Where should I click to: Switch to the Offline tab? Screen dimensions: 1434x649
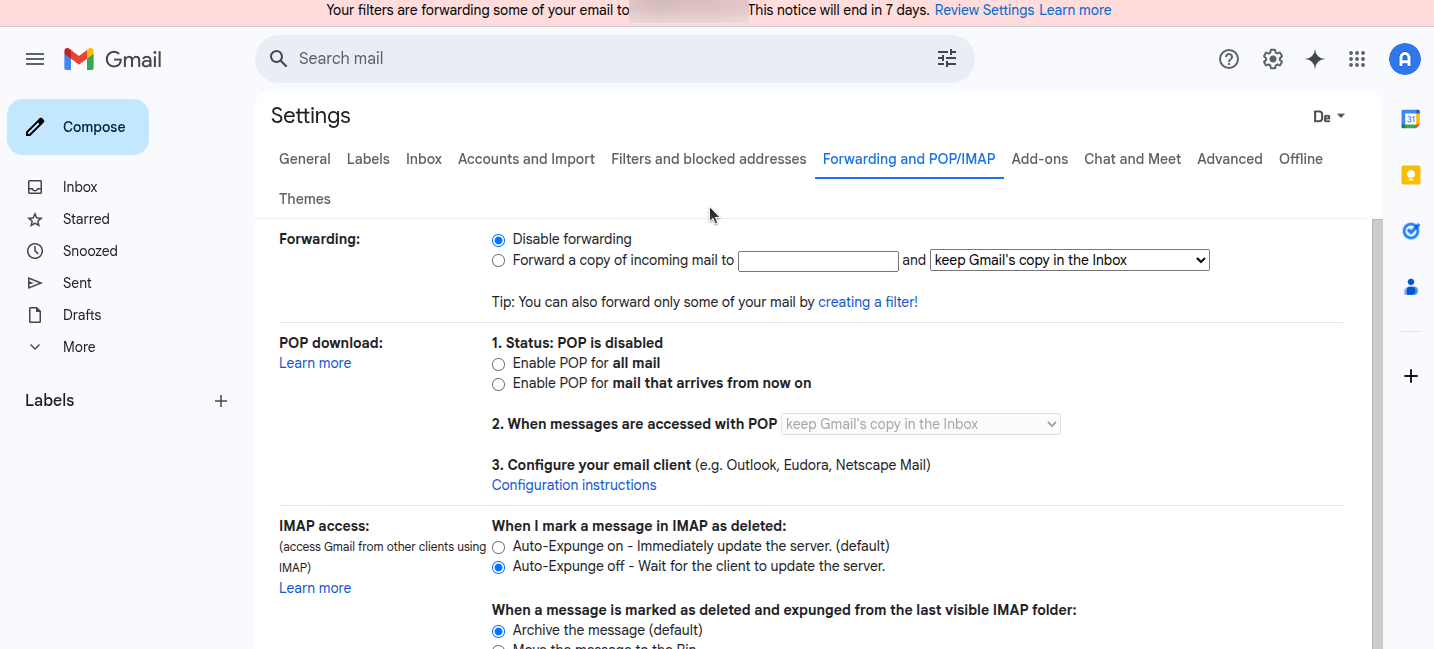click(1301, 159)
